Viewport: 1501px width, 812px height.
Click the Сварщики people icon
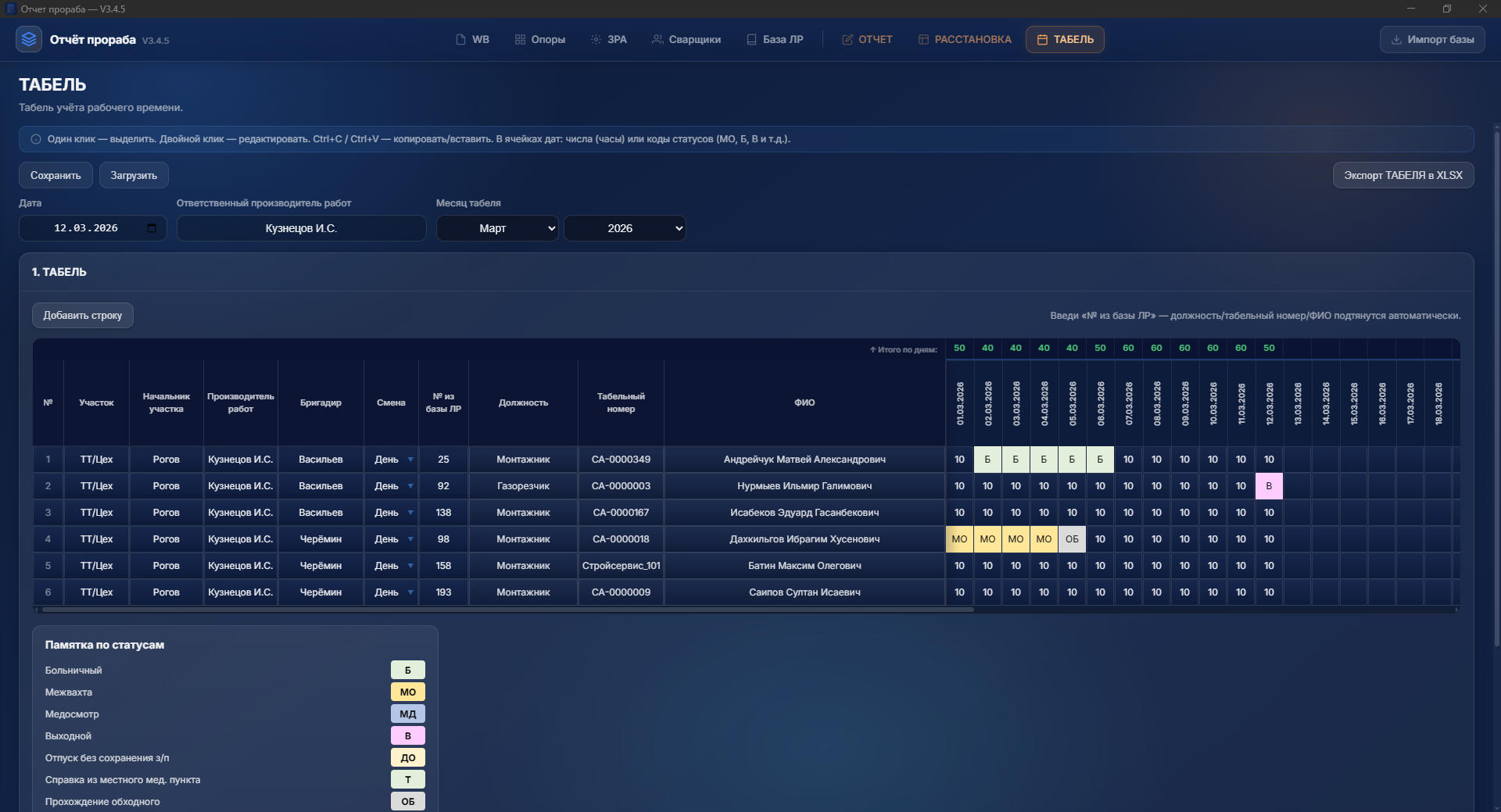[x=657, y=40]
